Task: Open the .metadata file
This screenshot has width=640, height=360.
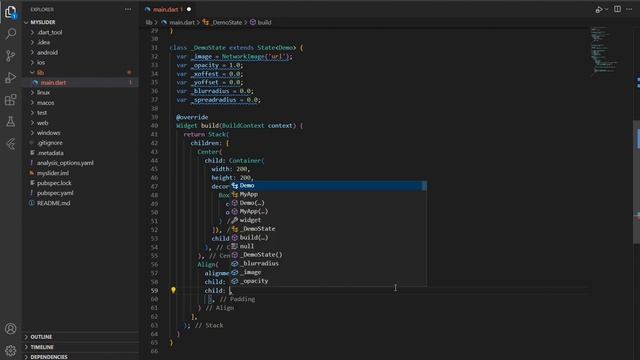Action: click(x=80, y=153)
